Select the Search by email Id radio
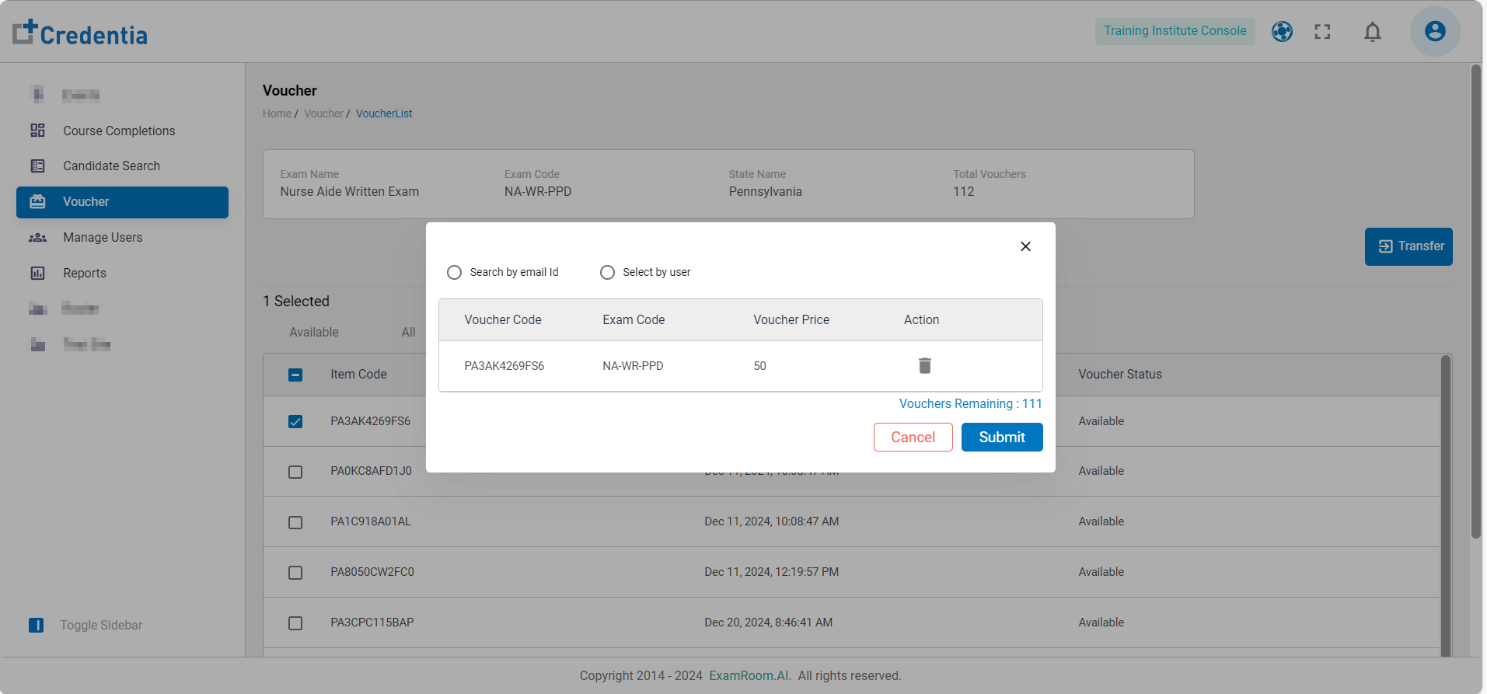The image size is (1487, 694). coord(454,272)
